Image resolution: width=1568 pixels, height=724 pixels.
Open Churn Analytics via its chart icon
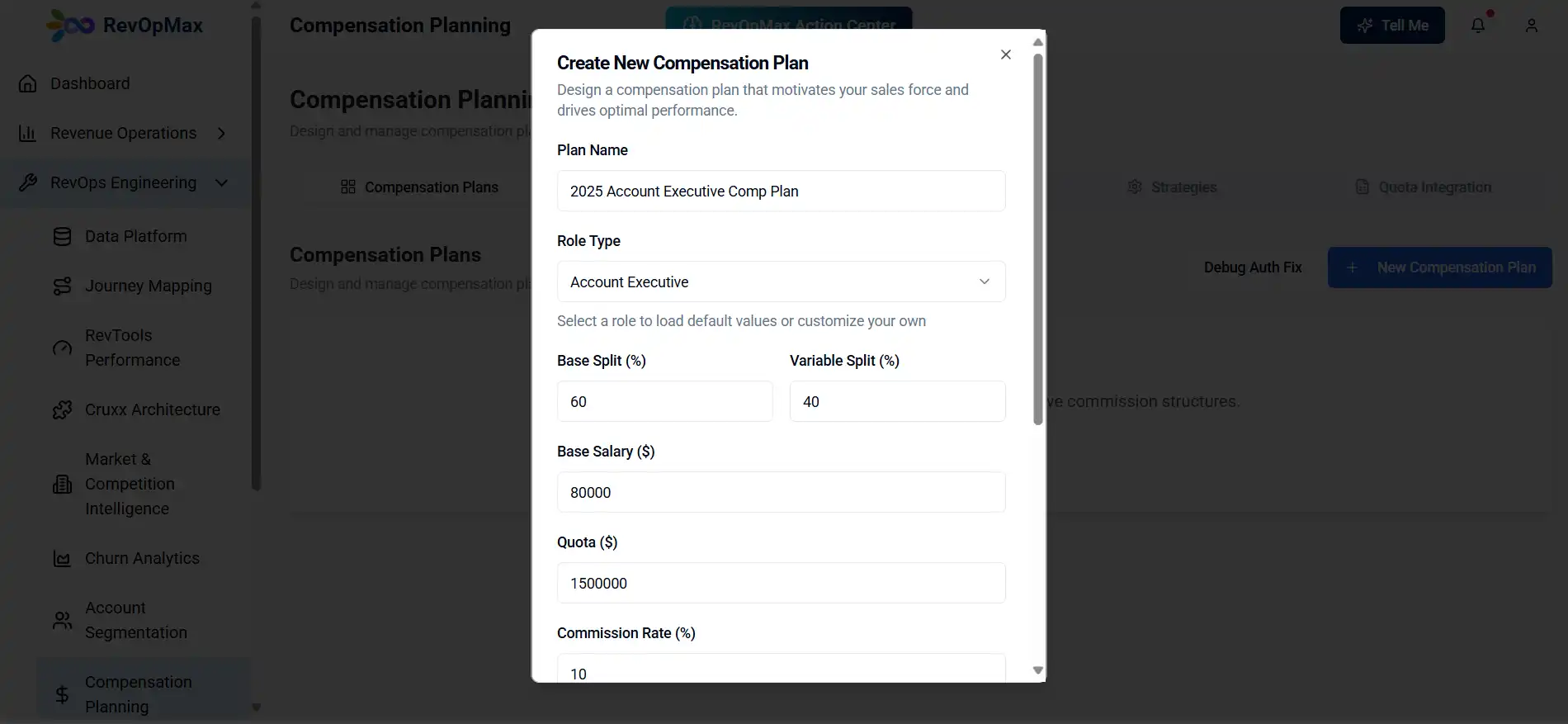coord(62,558)
